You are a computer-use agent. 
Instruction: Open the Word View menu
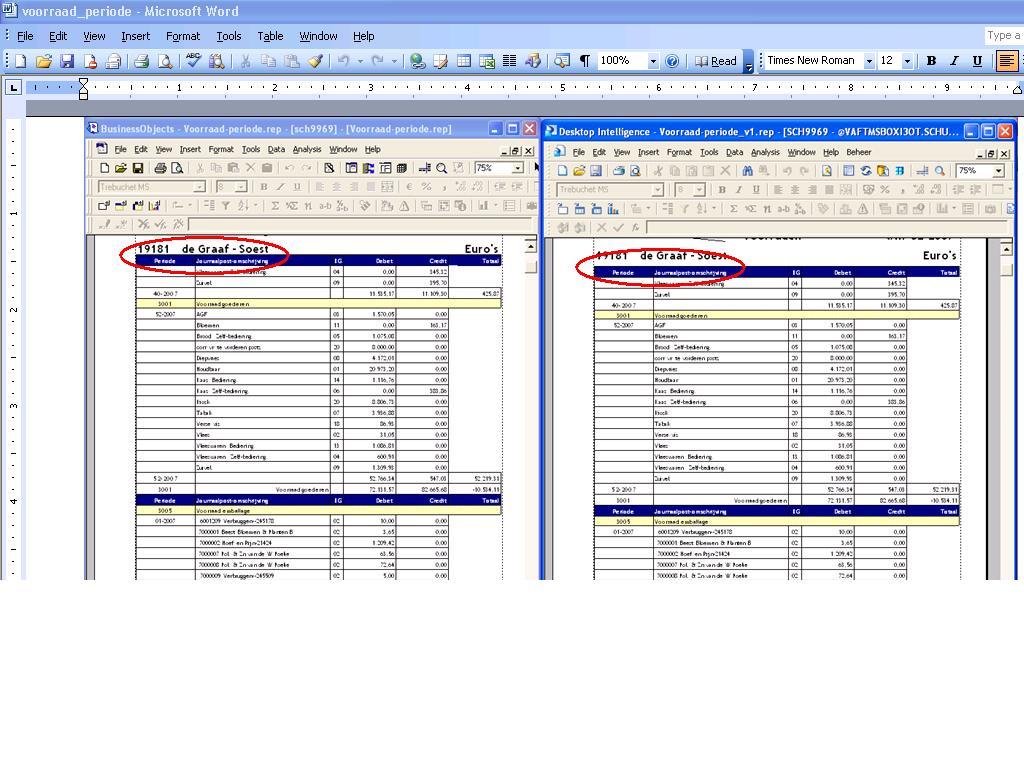[x=94, y=36]
